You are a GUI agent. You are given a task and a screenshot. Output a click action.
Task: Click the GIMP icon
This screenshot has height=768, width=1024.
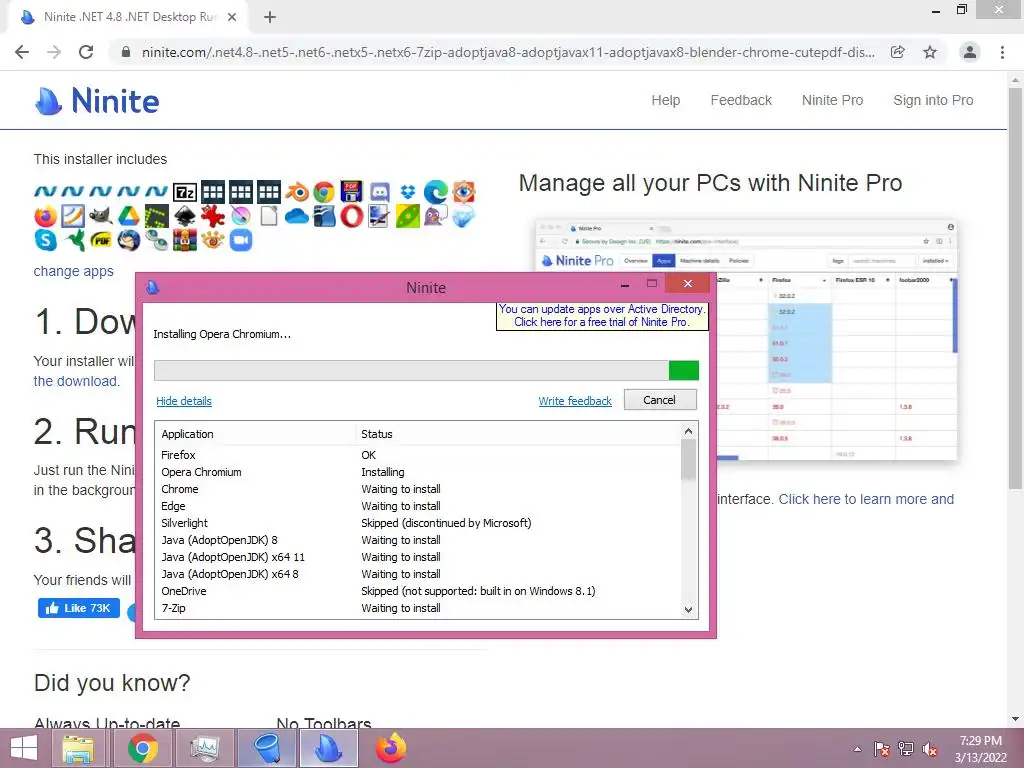[101, 216]
